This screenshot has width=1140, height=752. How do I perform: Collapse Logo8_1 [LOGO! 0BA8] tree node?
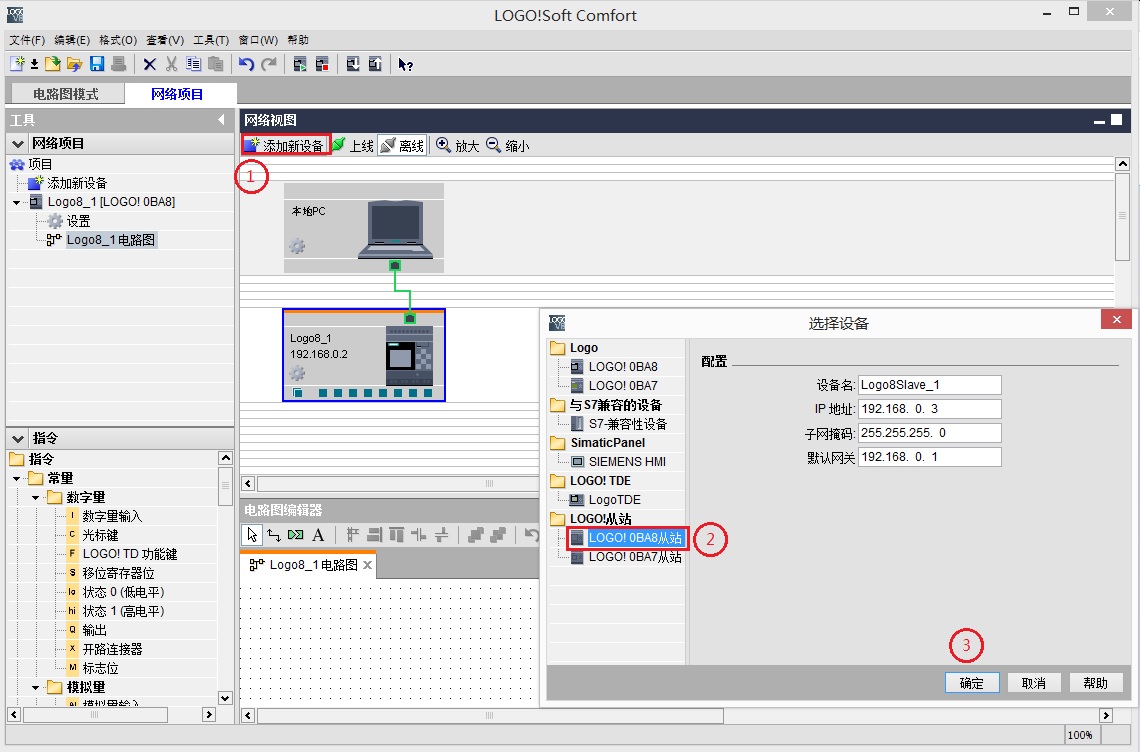17,202
